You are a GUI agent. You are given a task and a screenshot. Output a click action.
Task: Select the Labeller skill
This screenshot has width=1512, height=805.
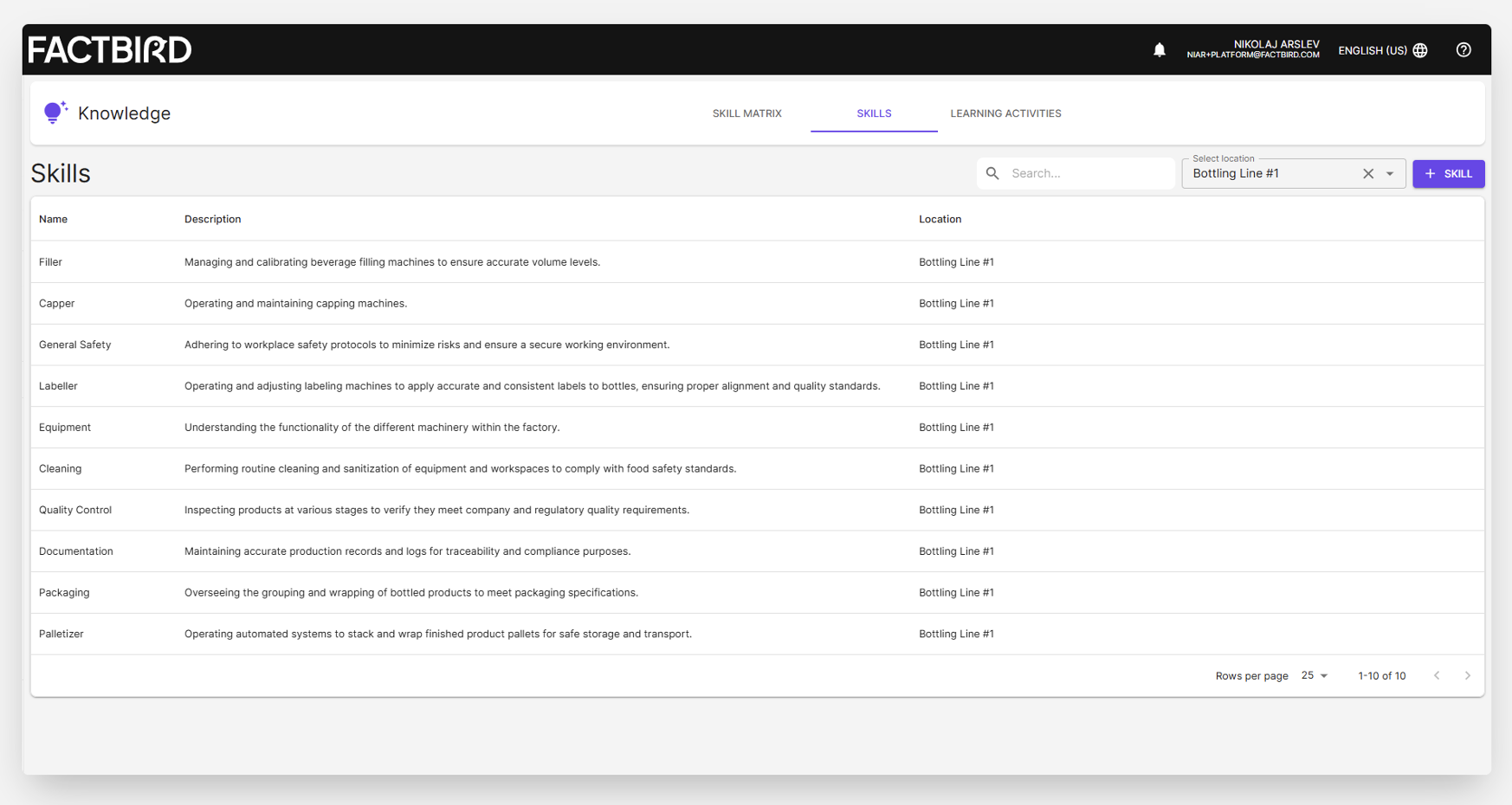pyautogui.click(x=58, y=386)
